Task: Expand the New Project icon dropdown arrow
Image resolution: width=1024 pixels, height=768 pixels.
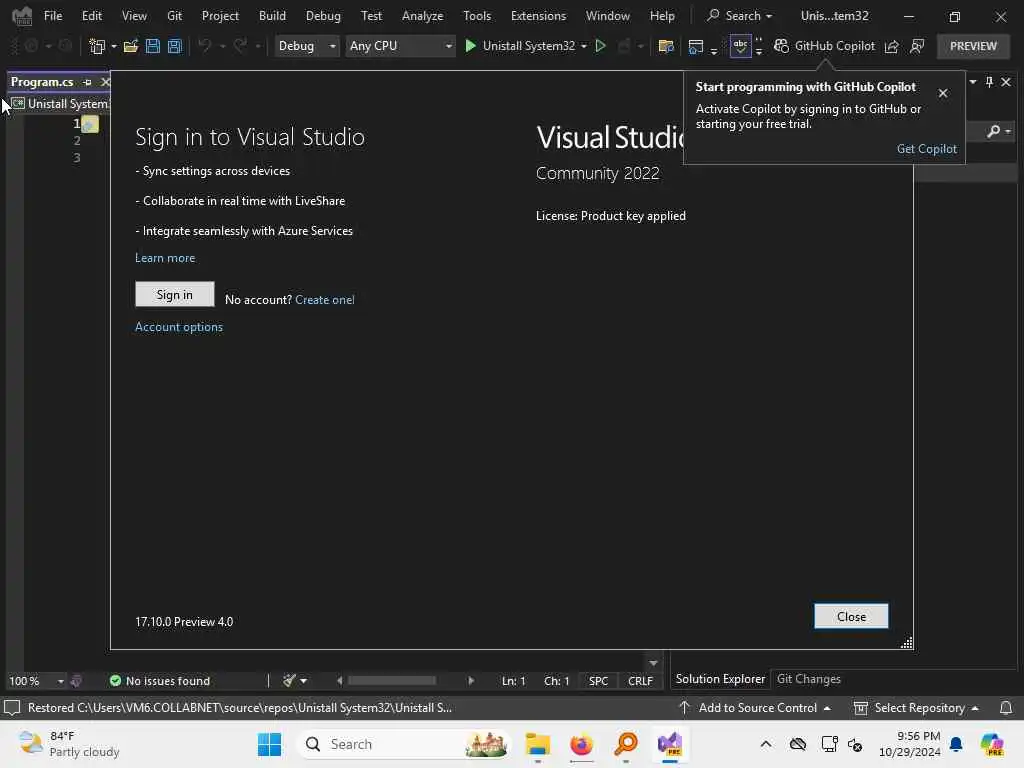Action: (114, 46)
